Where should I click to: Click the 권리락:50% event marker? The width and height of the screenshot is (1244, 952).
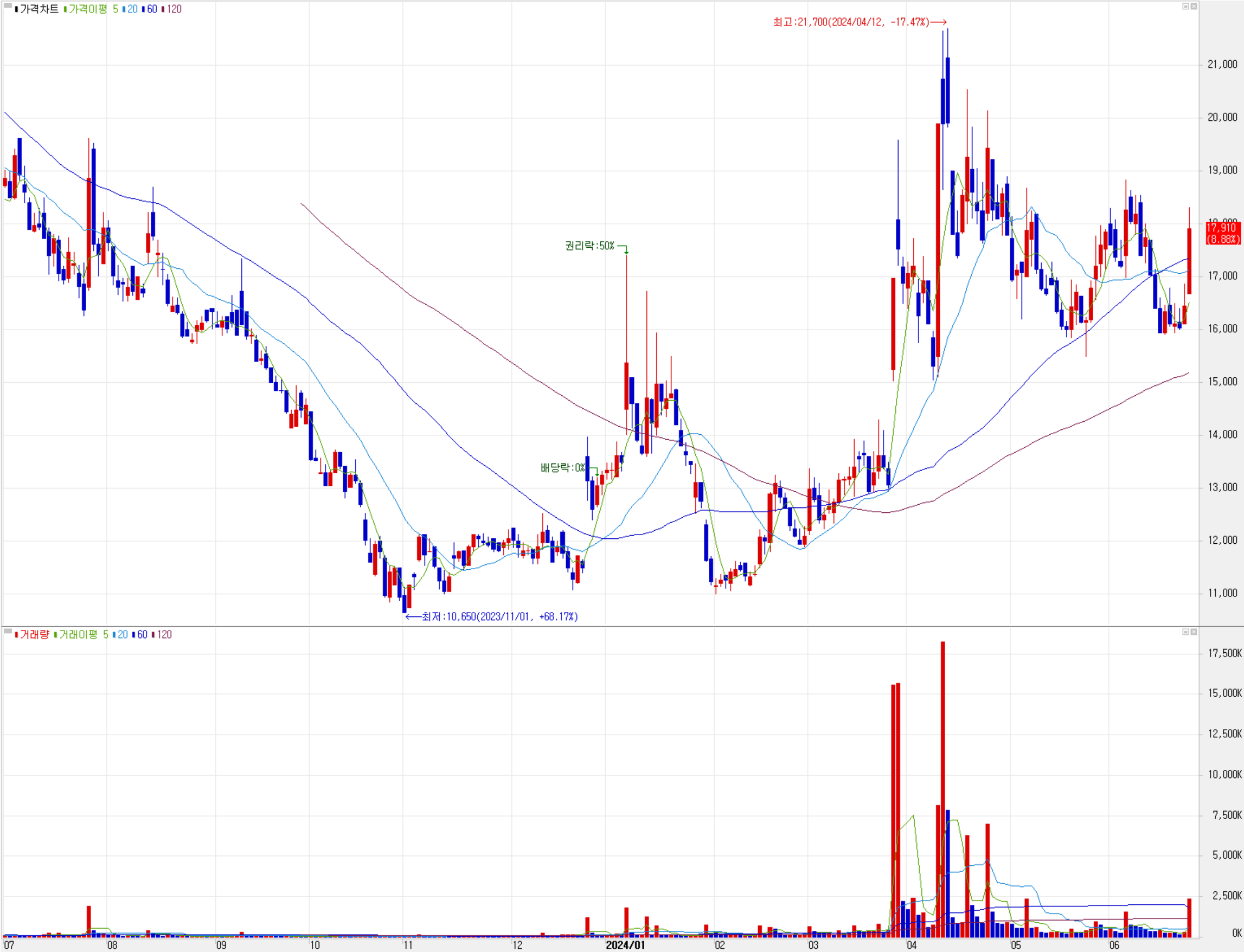tap(589, 246)
